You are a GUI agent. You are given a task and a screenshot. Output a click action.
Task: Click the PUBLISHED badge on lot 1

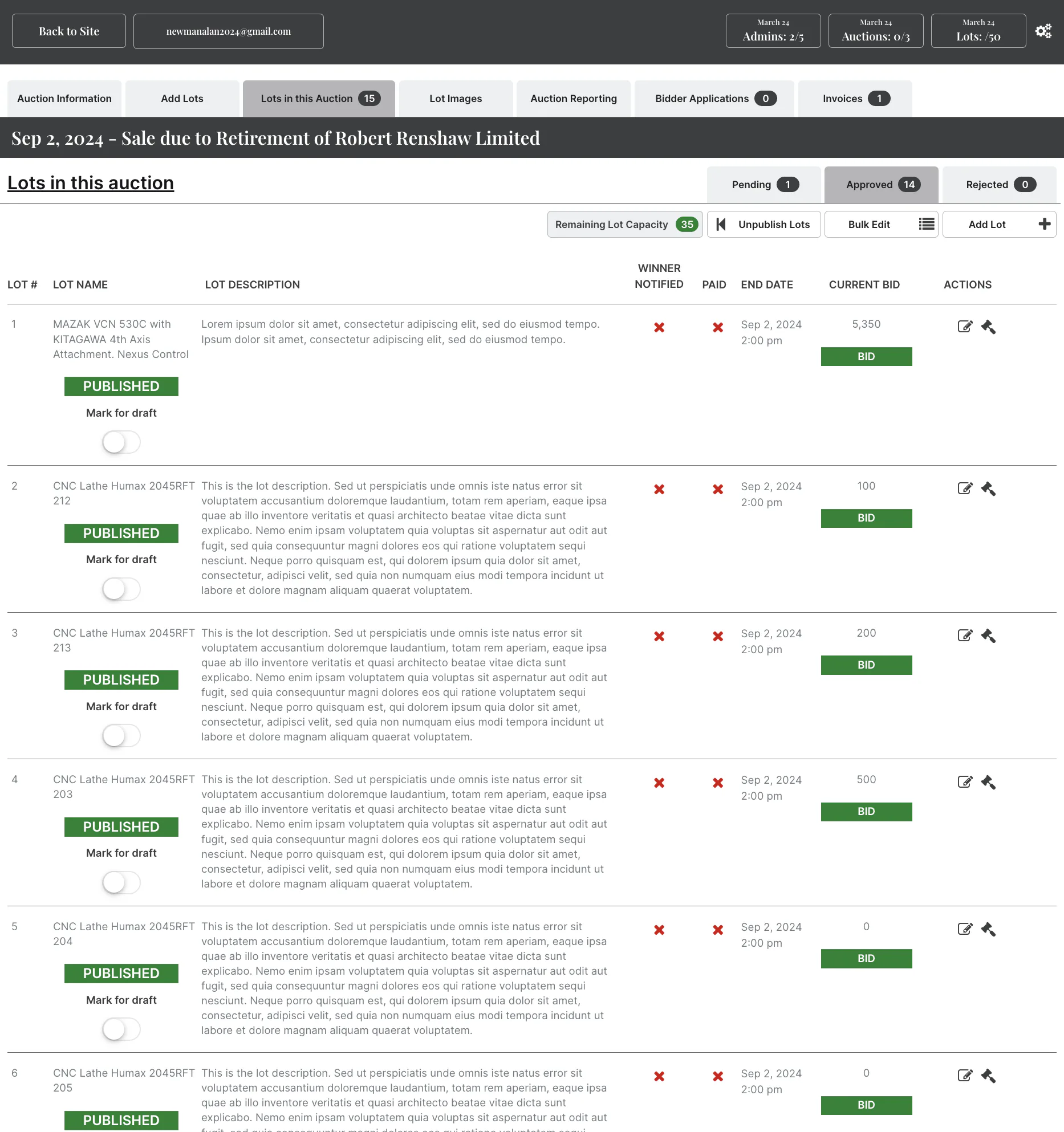(121, 386)
